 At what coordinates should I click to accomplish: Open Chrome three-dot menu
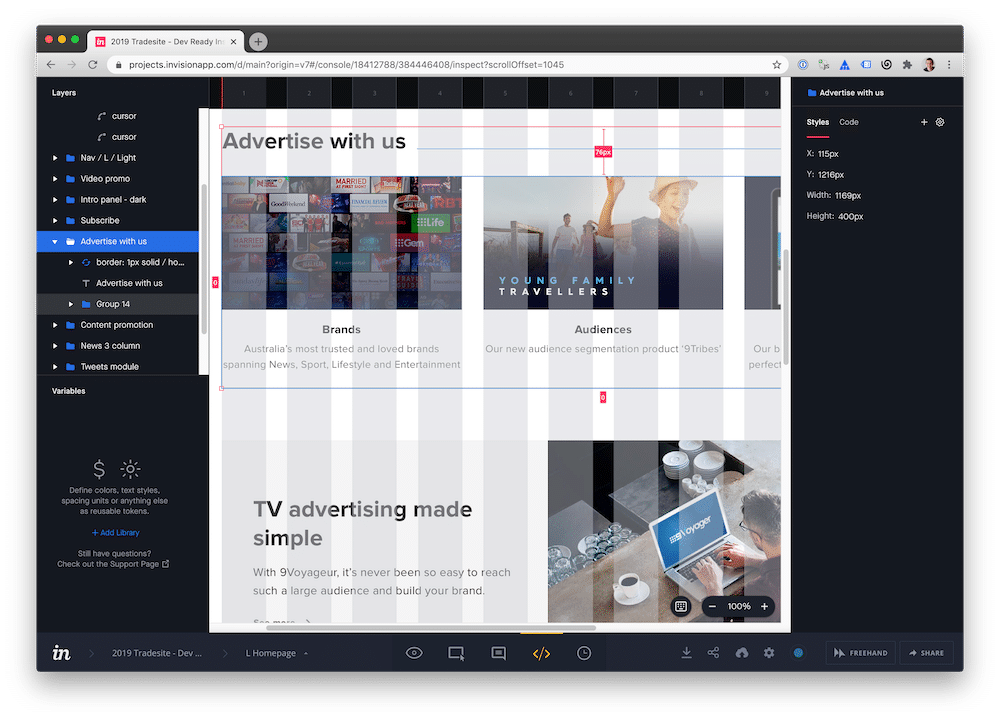tap(949, 64)
